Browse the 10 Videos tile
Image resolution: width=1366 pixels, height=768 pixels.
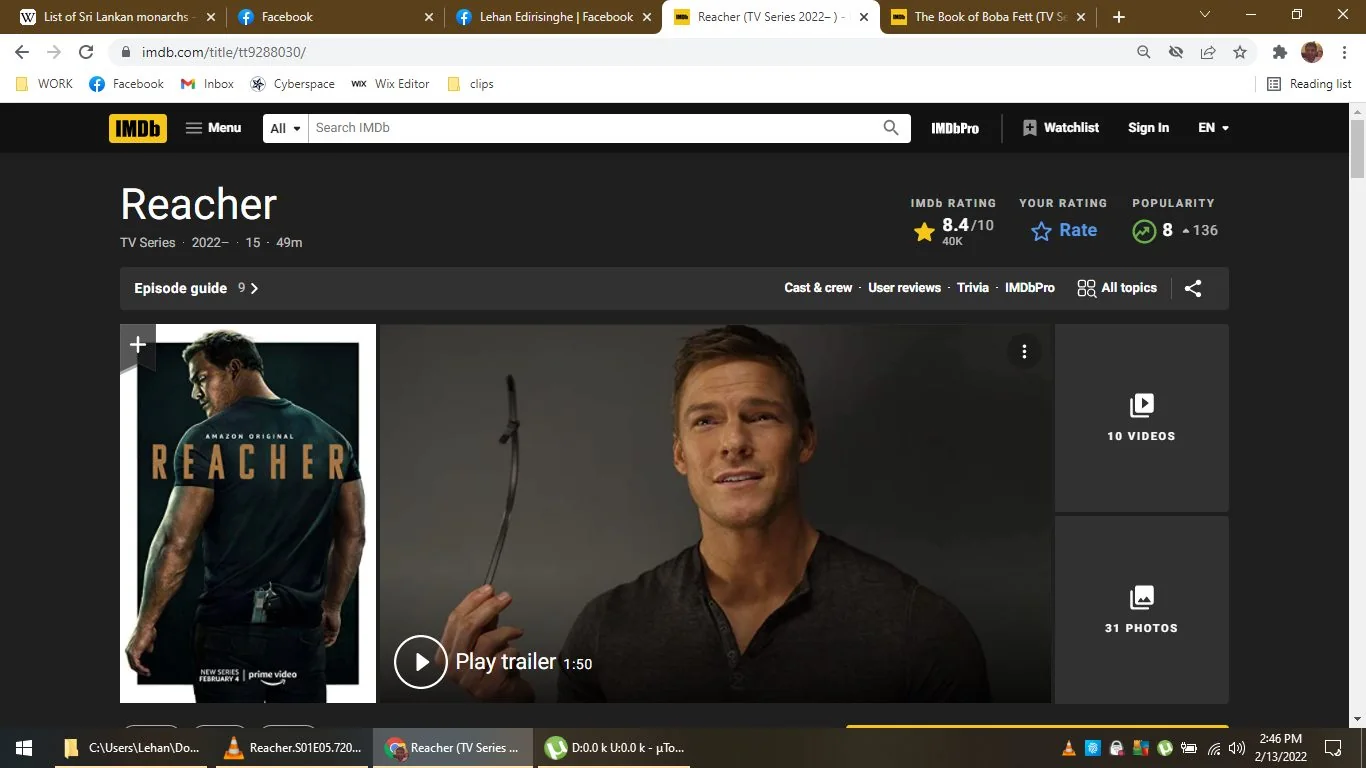(x=1142, y=418)
